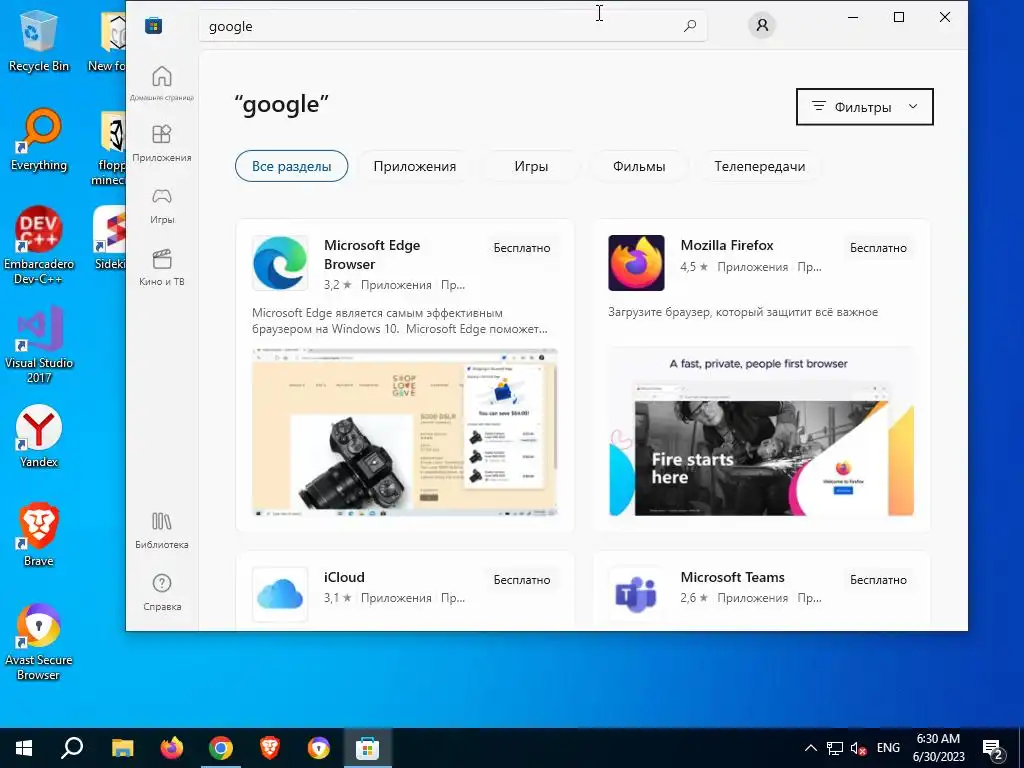This screenshot has width=1024, height=768.
Task: Open File Explorer from taskbar
Action: pyautogui.click(x=122, y=748)
